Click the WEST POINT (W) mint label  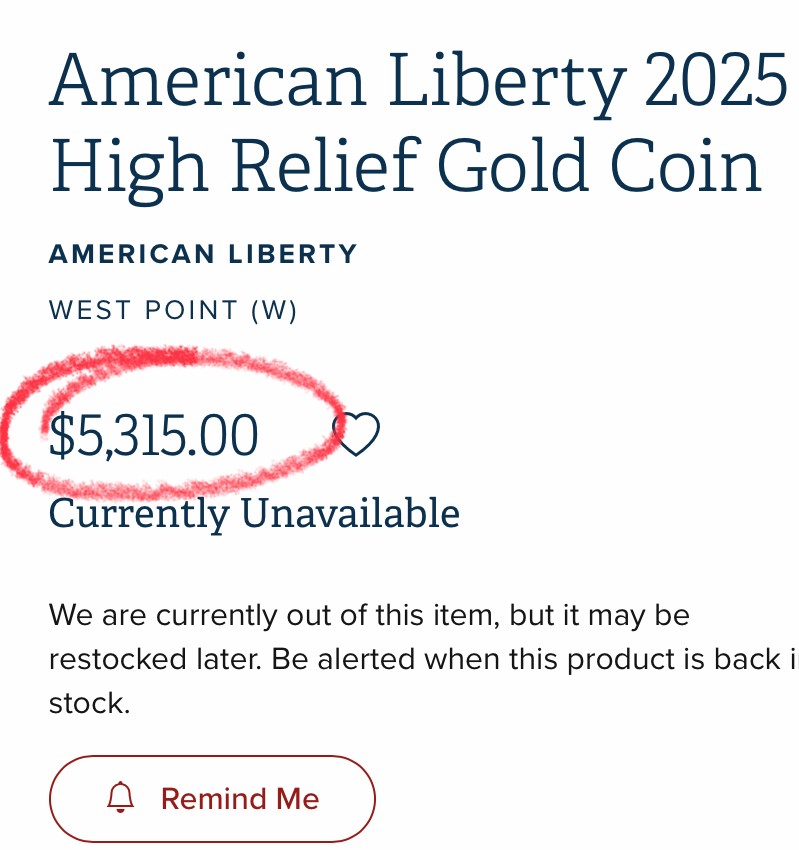pos(173,311)
